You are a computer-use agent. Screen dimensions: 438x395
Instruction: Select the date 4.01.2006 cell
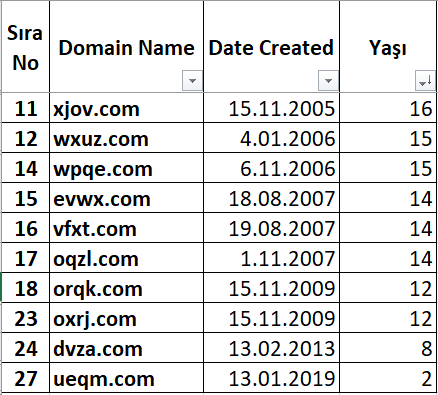(x=271, y=138)
